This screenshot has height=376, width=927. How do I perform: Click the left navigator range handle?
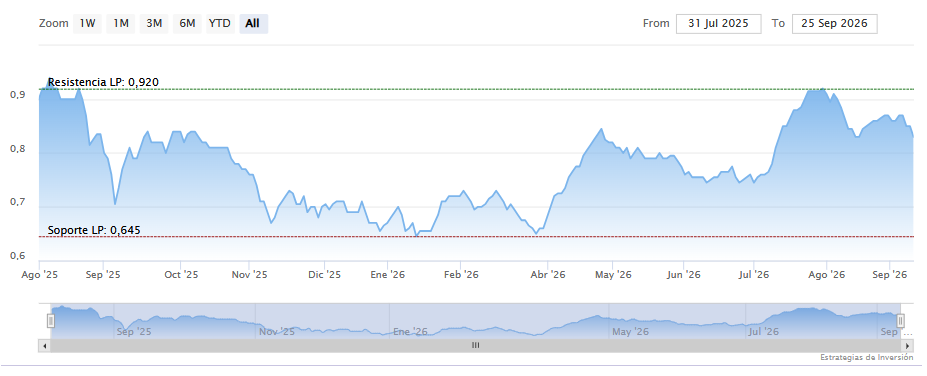(x=51, y=320)
